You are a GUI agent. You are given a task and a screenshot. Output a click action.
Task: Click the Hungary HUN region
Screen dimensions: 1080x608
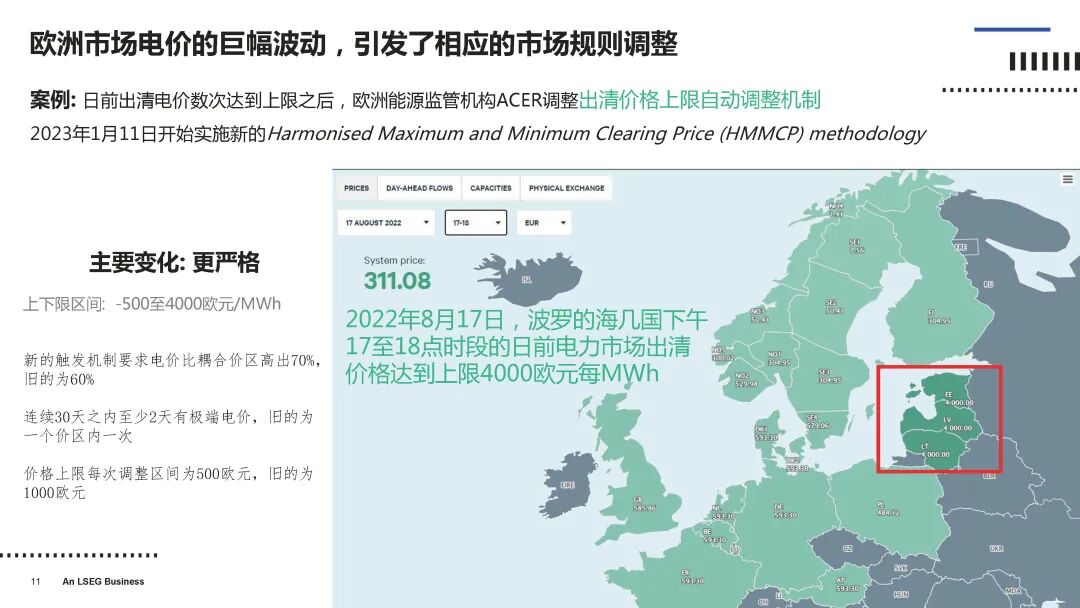click(x=901, y=594)
